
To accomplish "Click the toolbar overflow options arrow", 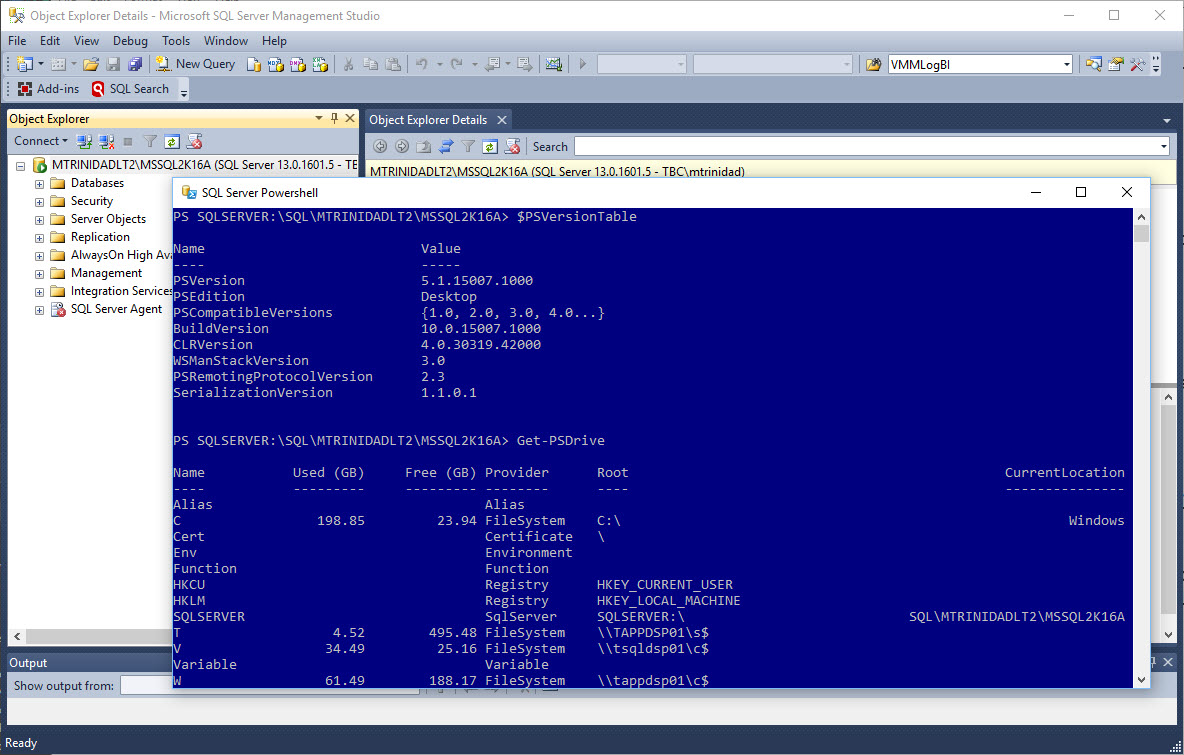I will pos(1156,64).
